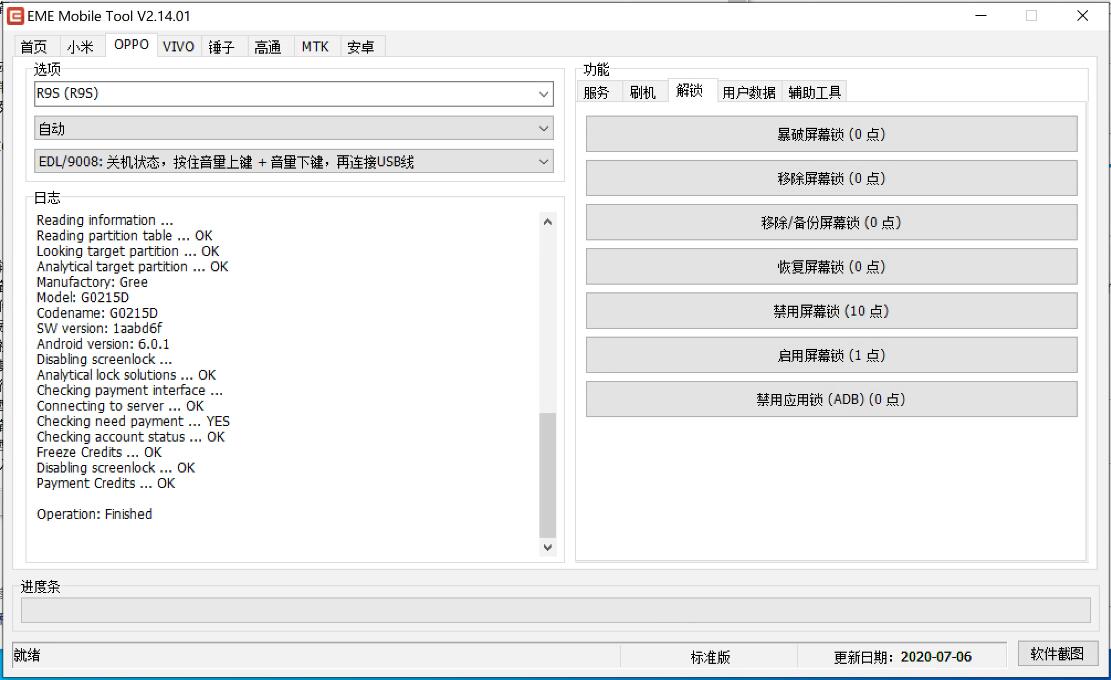
Task: Switch to the 辅助工具 function tab
Action: (815, 92)
